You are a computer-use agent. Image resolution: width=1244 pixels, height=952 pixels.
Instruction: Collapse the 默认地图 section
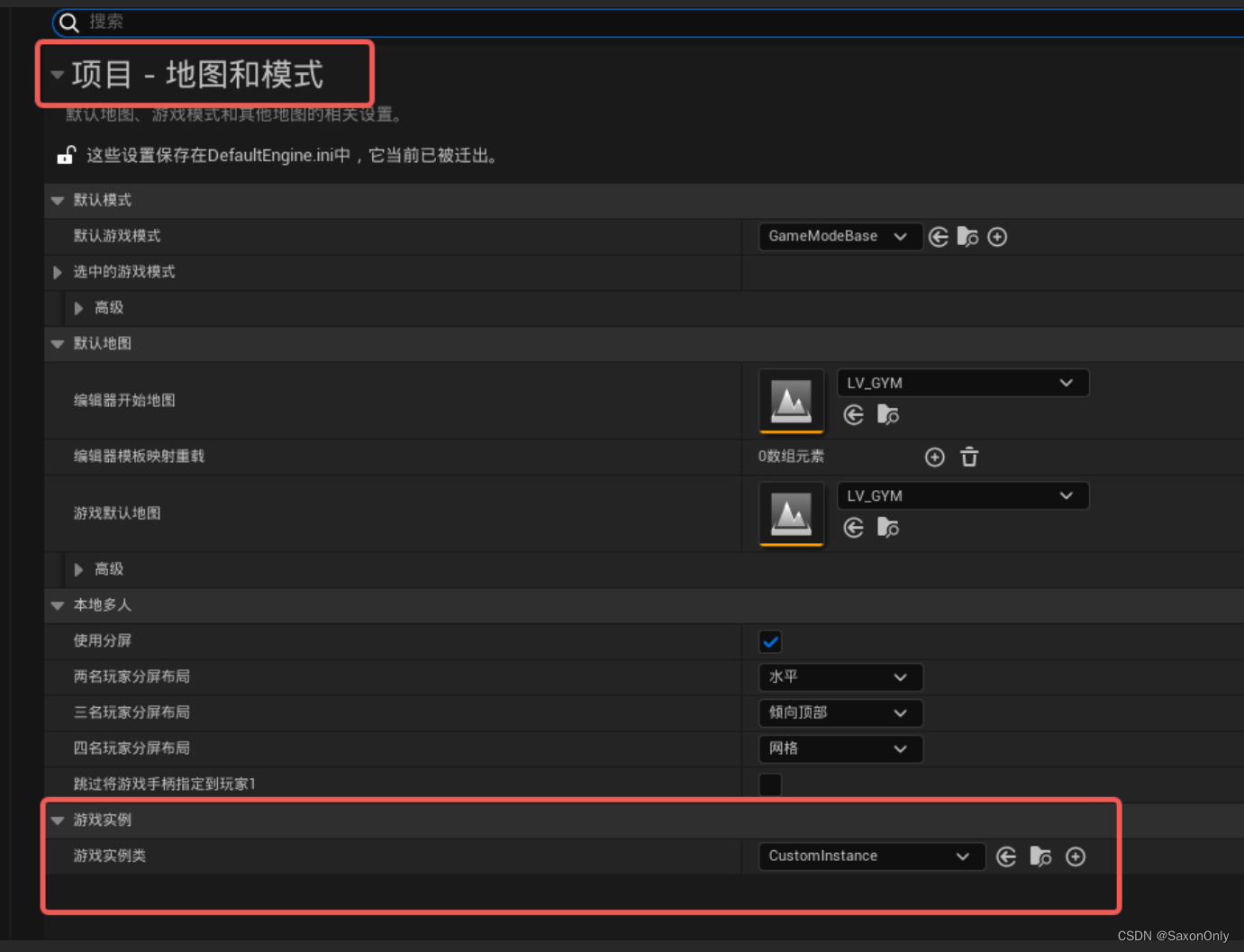tap(57, 343)
